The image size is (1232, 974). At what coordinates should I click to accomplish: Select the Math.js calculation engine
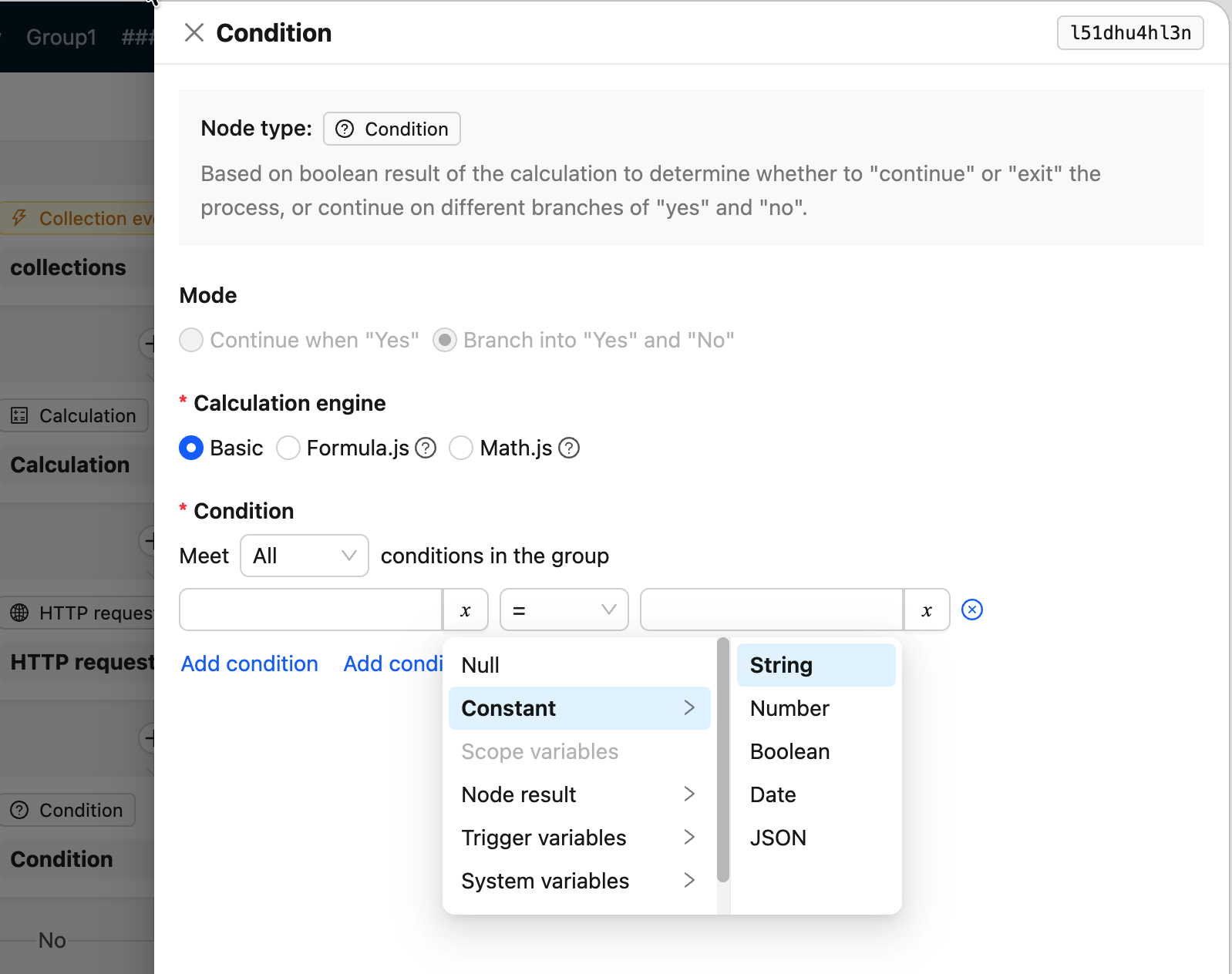click(x=461, y=448)
